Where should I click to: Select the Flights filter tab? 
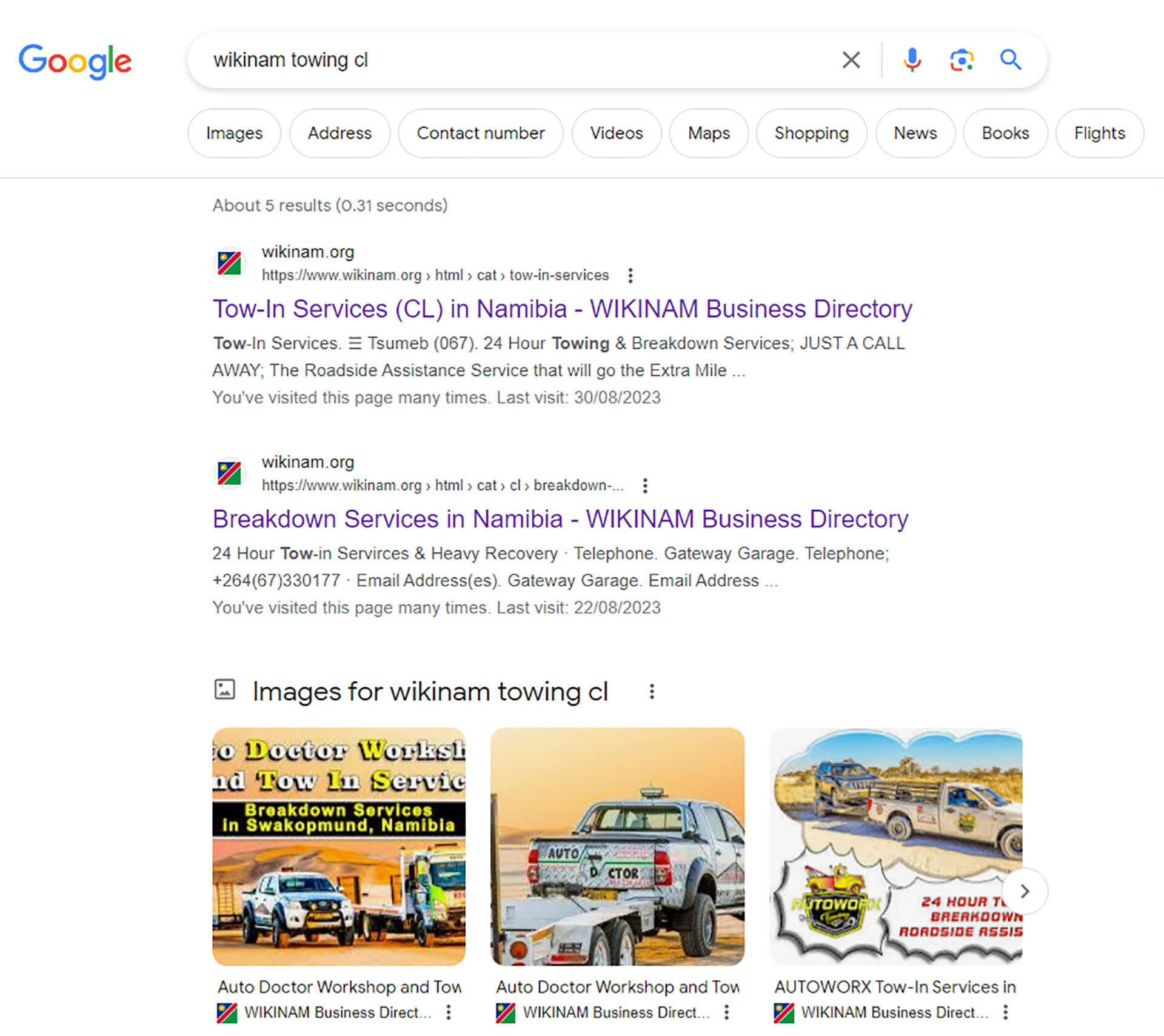click(x=1100, y=133)
